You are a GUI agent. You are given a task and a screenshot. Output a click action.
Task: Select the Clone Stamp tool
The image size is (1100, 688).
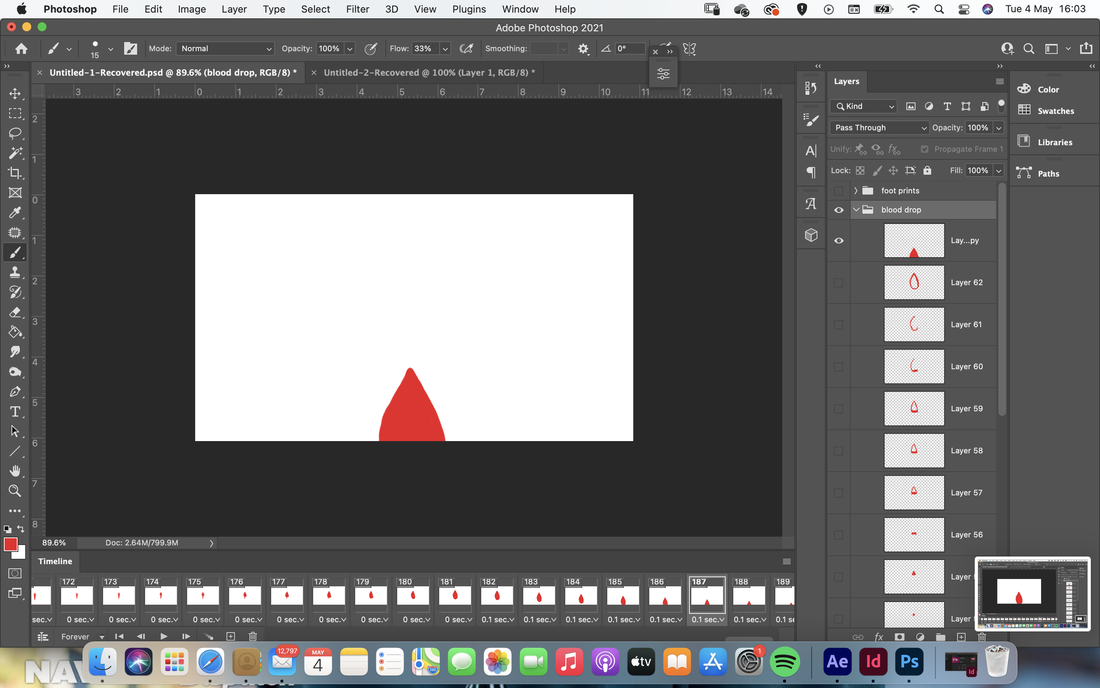tap(15, 272)
